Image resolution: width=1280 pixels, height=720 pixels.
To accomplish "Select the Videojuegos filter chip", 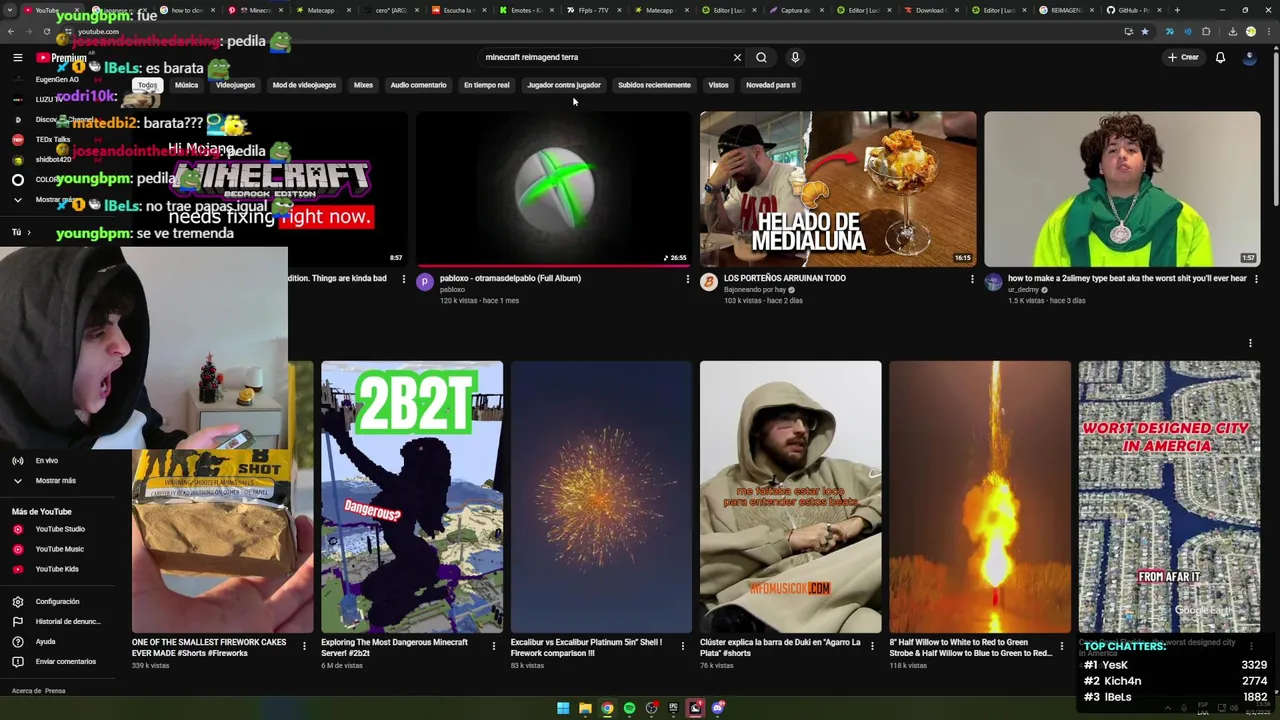I will coord(235,85).
